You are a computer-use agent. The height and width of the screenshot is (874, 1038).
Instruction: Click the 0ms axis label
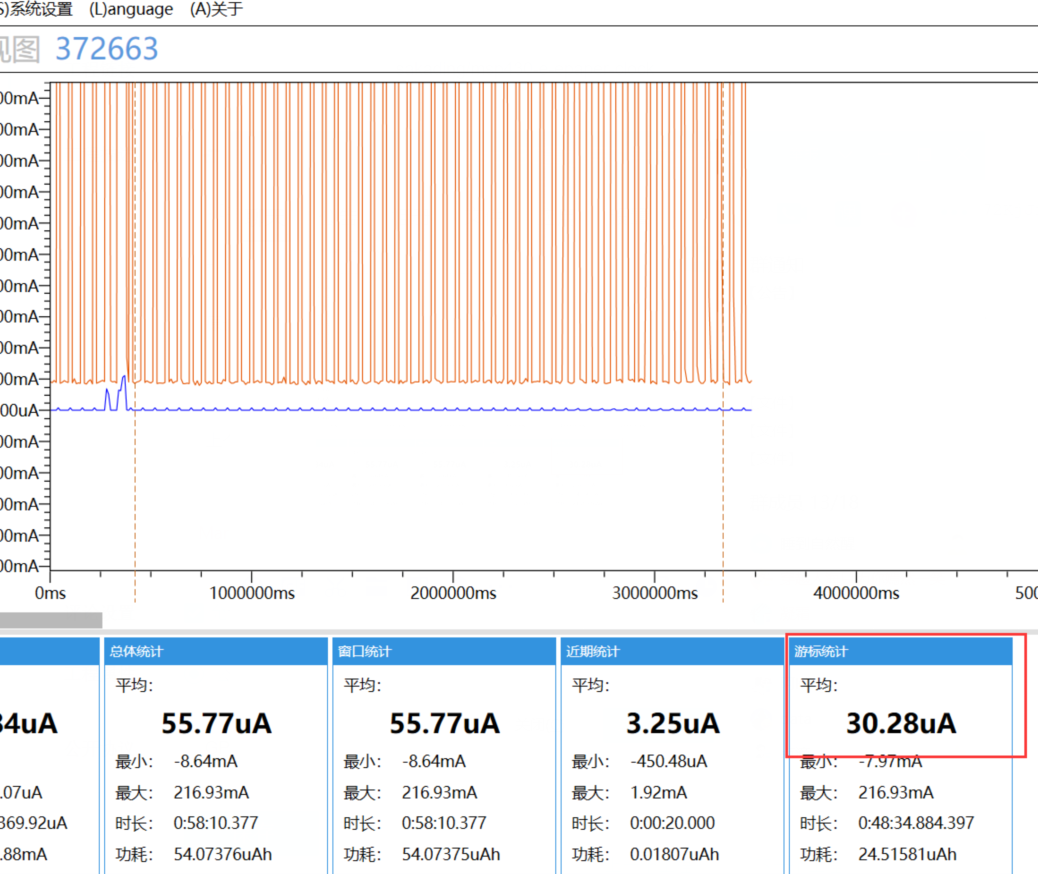pyautogui.click(x=50, y=593)
